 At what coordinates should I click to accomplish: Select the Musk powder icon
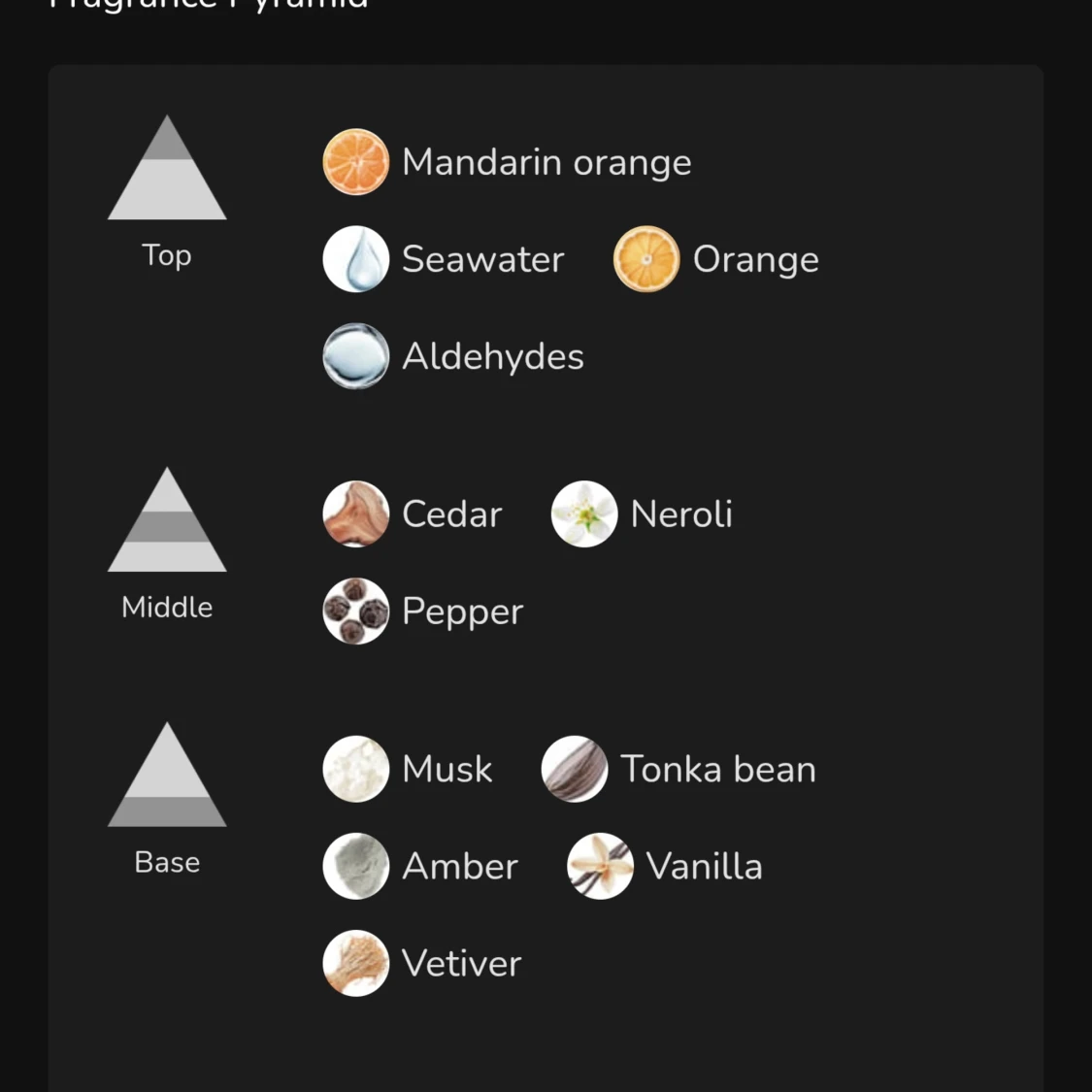coord(356,769)
